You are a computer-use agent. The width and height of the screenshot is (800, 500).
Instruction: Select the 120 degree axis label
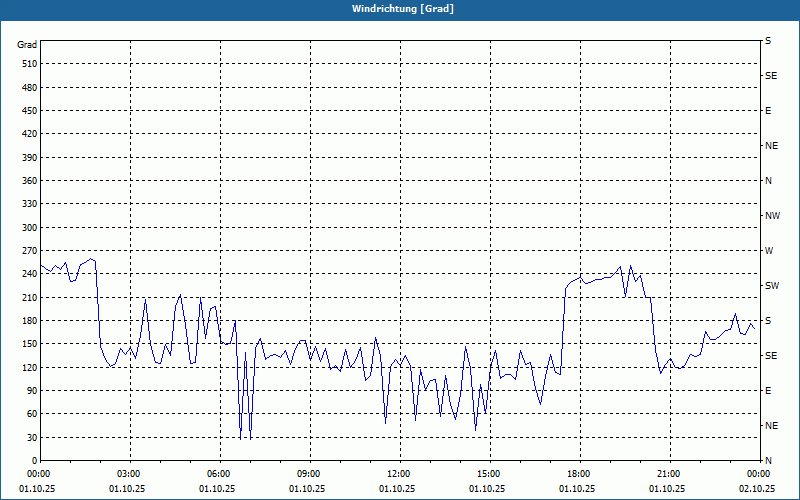tap(30, 367)
